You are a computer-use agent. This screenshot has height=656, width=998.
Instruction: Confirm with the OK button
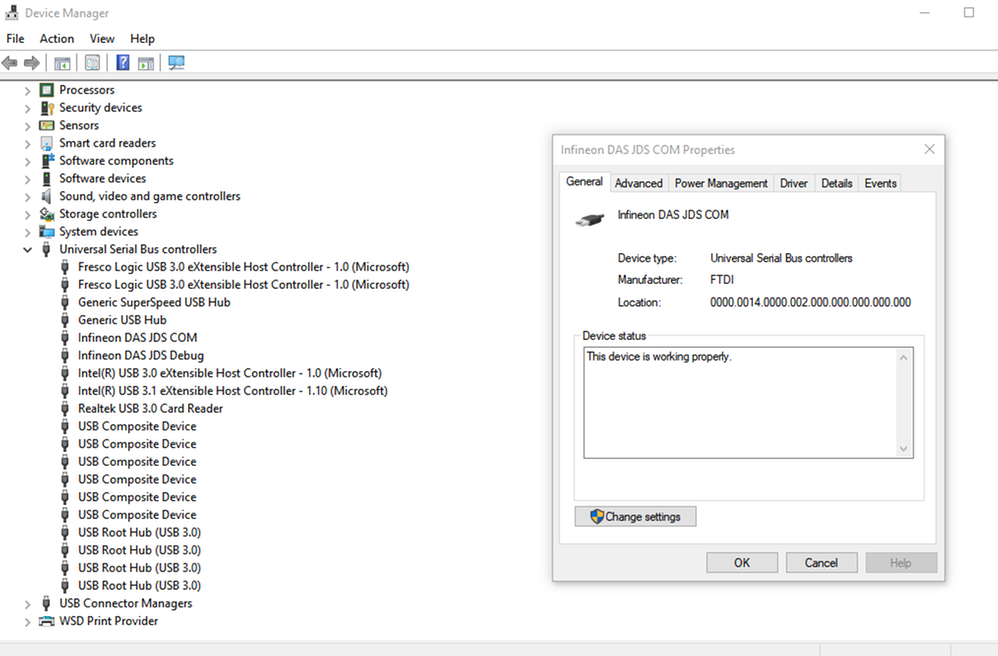pos(741,562)
